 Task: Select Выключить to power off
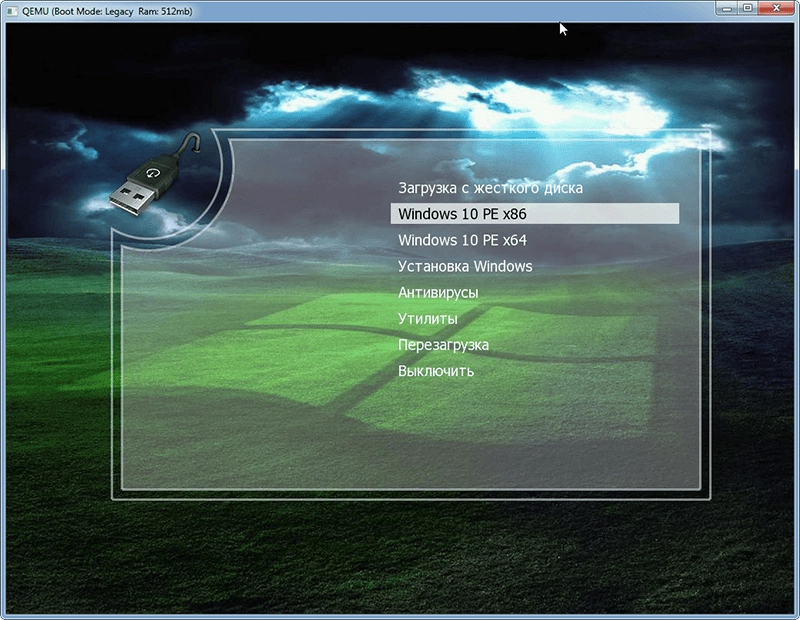point(436,371)
